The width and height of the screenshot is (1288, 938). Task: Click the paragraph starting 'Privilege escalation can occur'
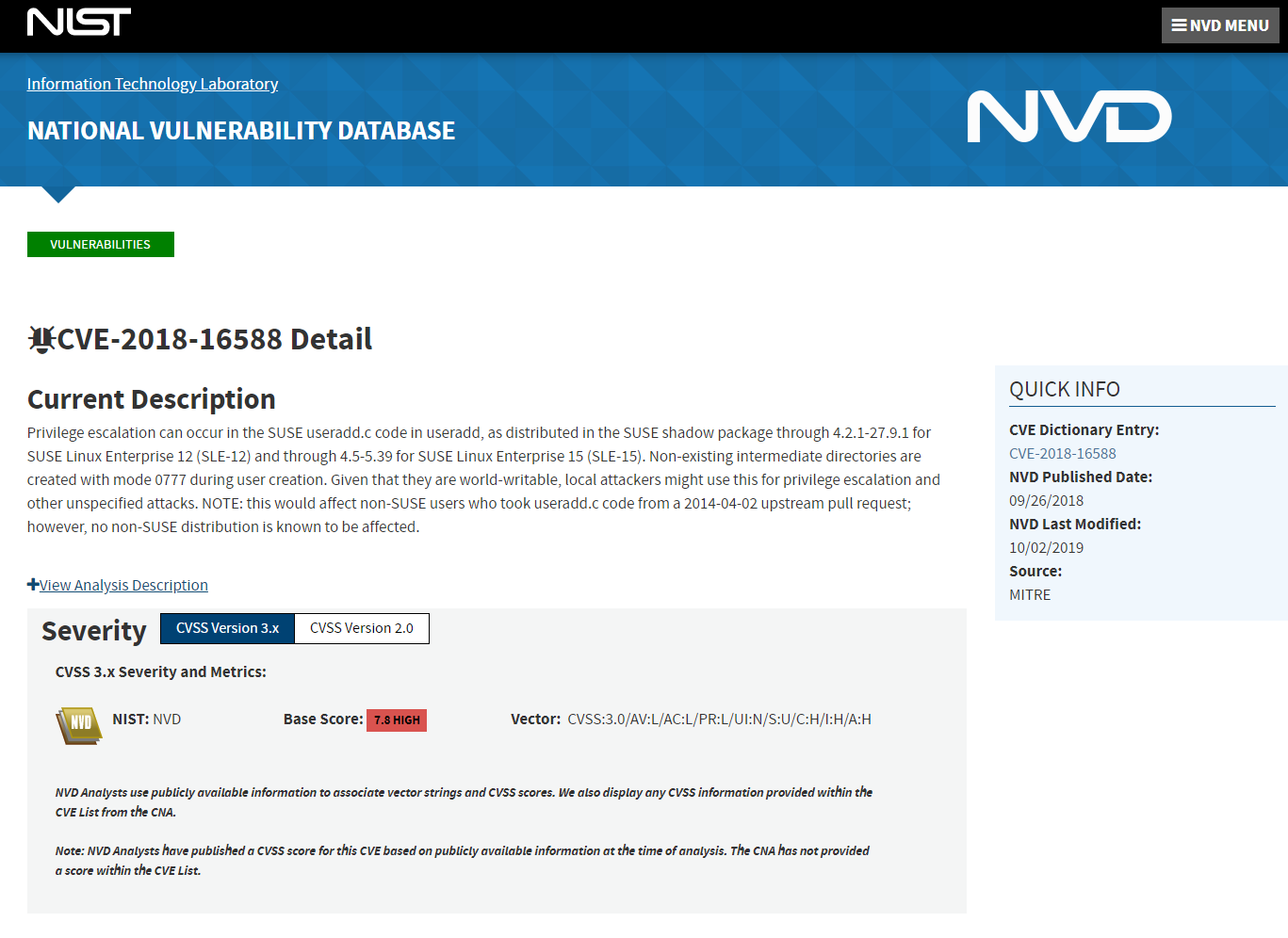(x=483, y=479)
